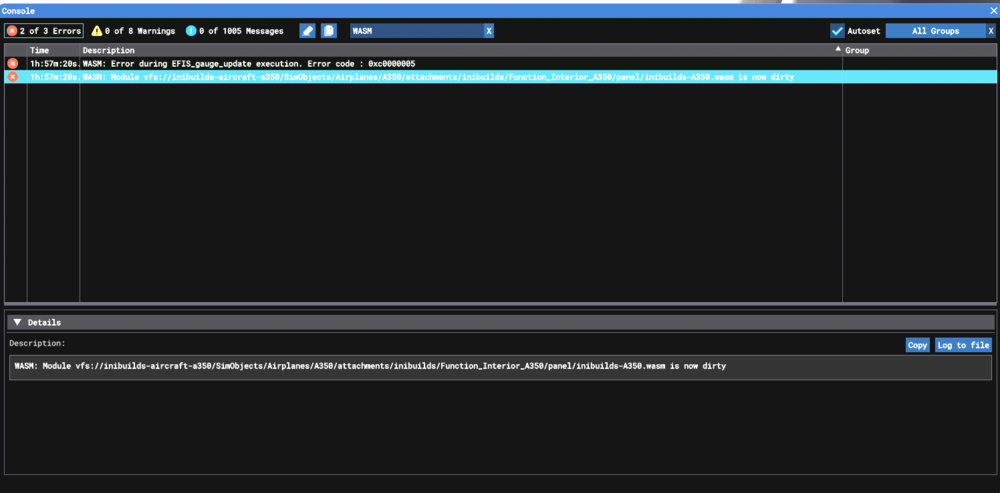Collapse the Details section triangle

pos(17,322)
